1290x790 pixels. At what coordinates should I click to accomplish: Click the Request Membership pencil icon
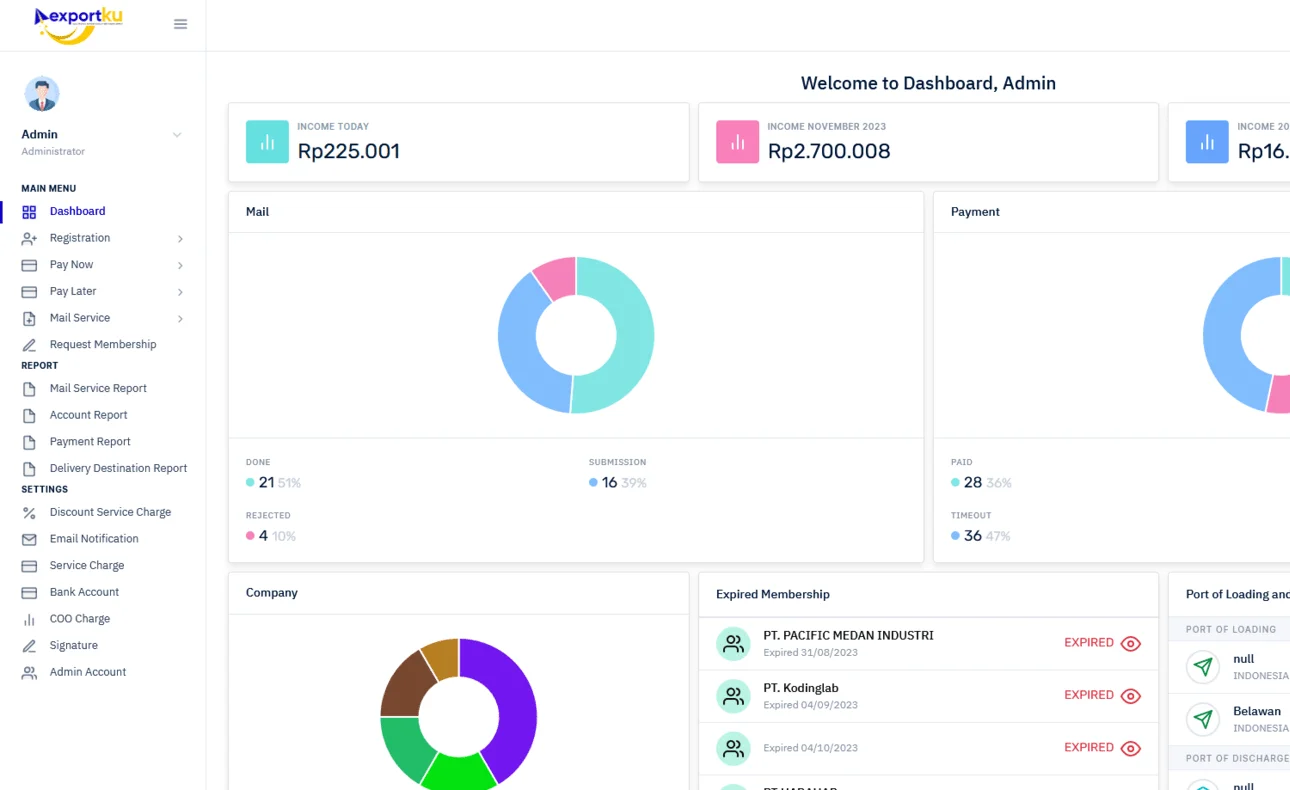click(x=29, y=345)
